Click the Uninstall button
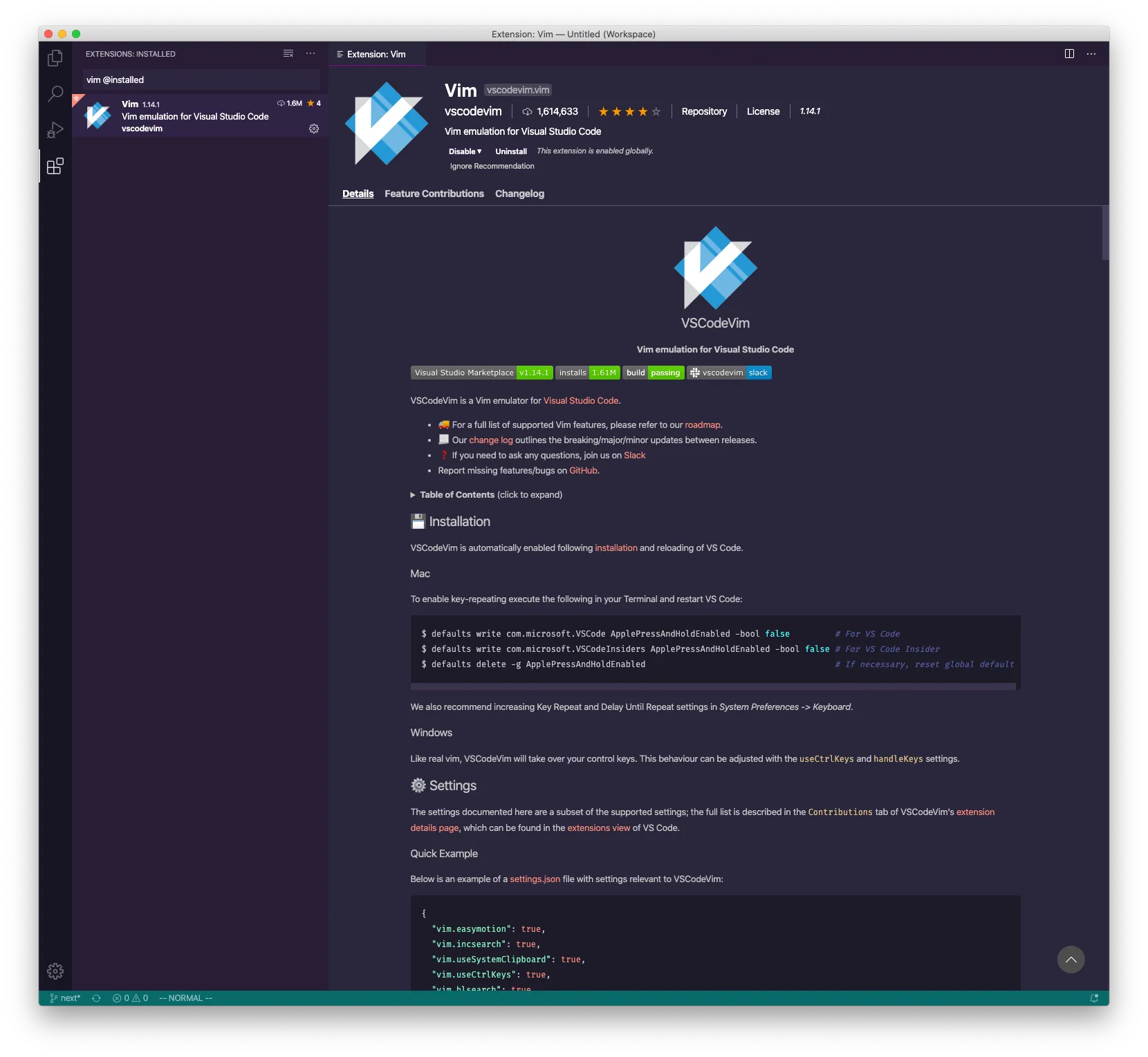 511,151
